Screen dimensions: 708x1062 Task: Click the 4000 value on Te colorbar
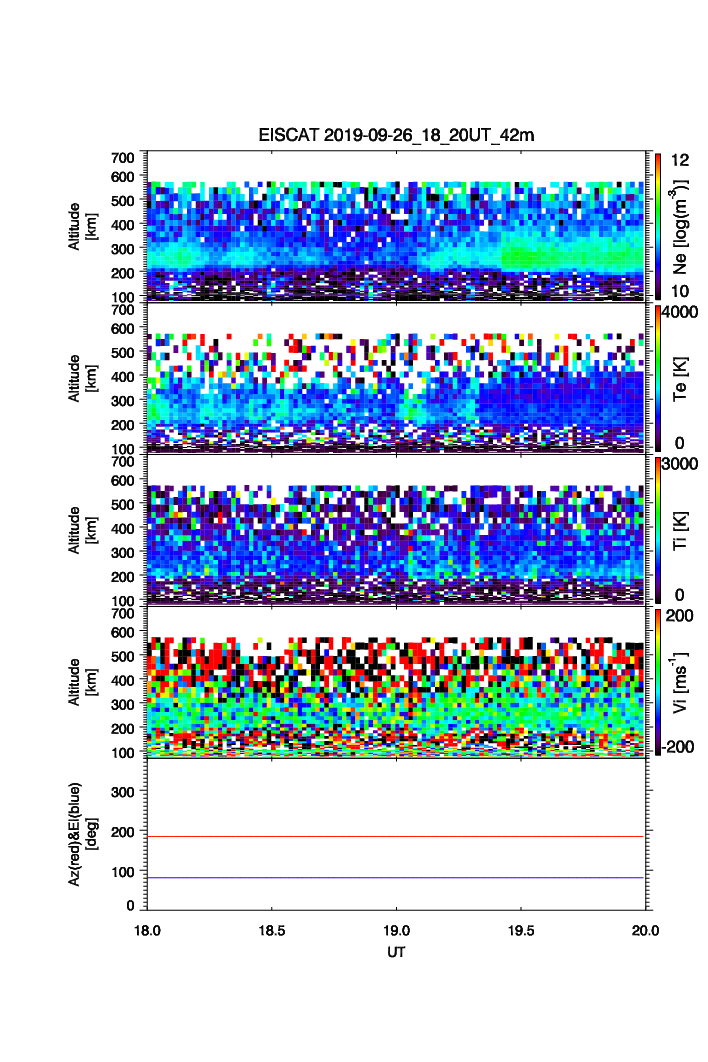(682, 311)
